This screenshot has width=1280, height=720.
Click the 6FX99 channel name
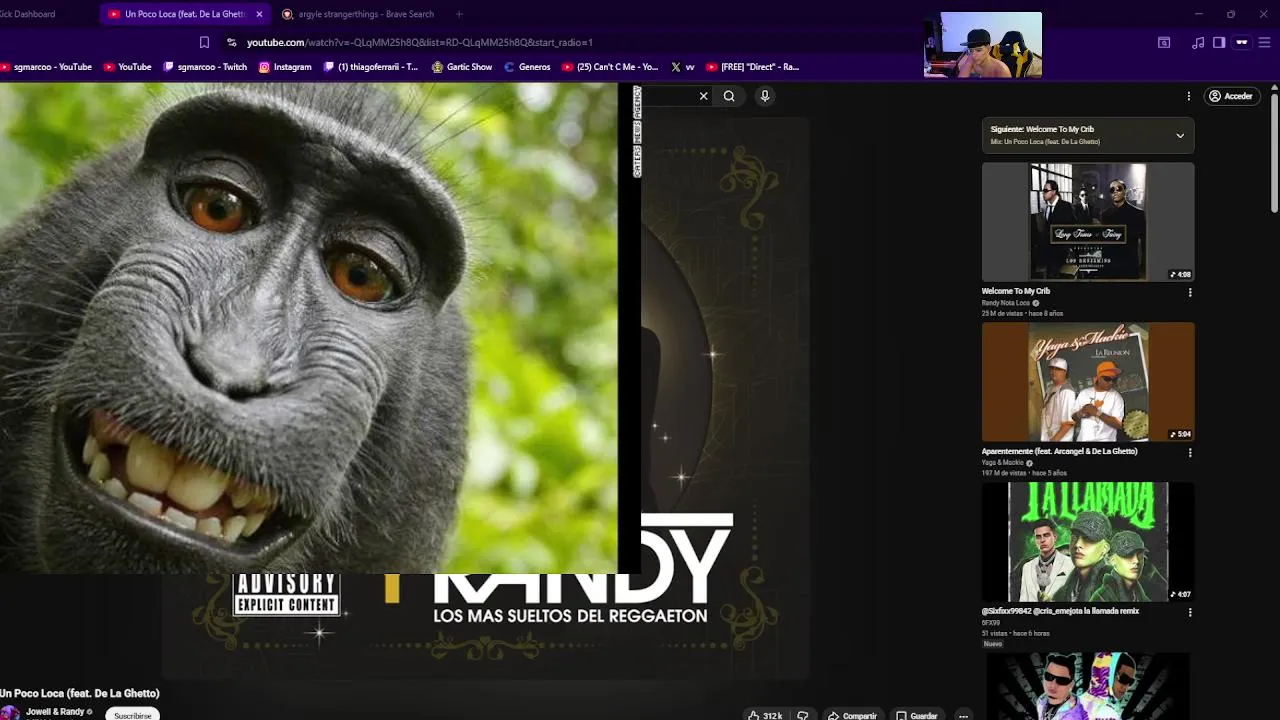click(x=991, y=623)
